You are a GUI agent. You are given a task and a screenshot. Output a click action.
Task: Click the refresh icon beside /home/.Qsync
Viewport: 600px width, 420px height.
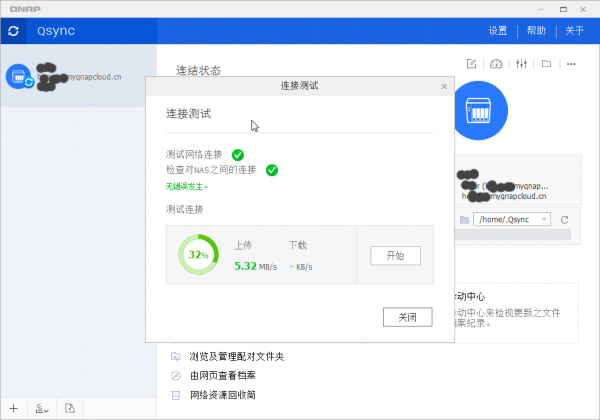pyautogui.click(x=564, y=219)
